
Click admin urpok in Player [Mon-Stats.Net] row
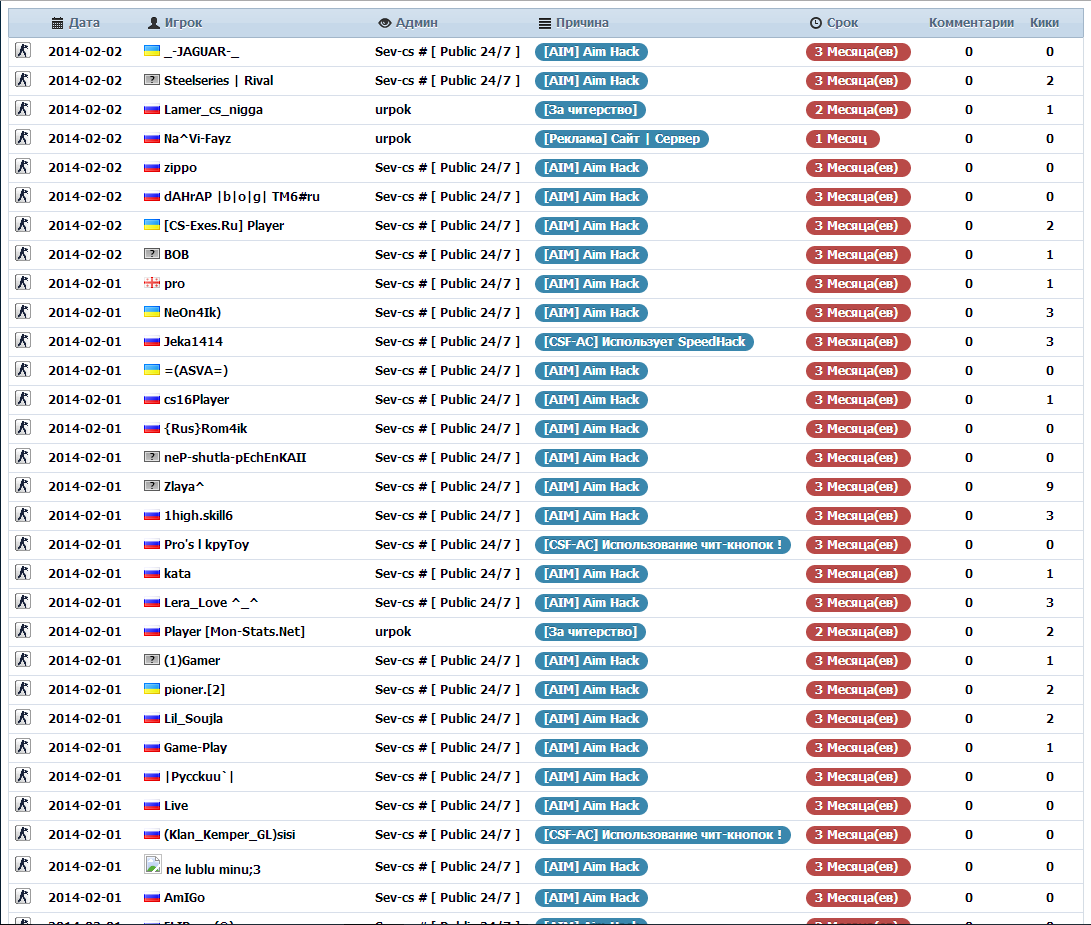[x=393, y=631]
